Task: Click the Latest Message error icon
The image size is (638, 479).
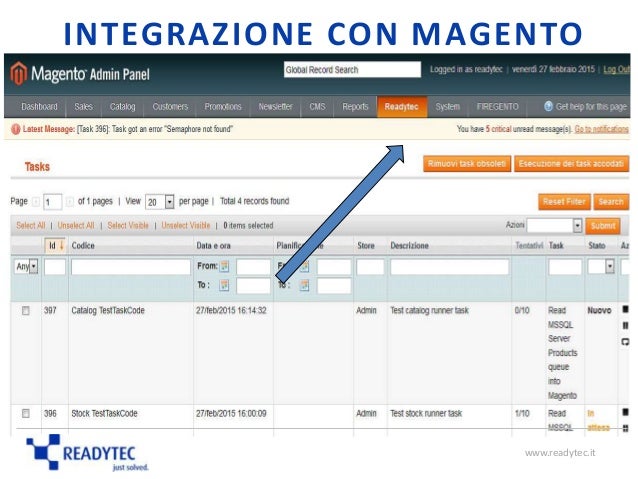Action: point(16,129)
